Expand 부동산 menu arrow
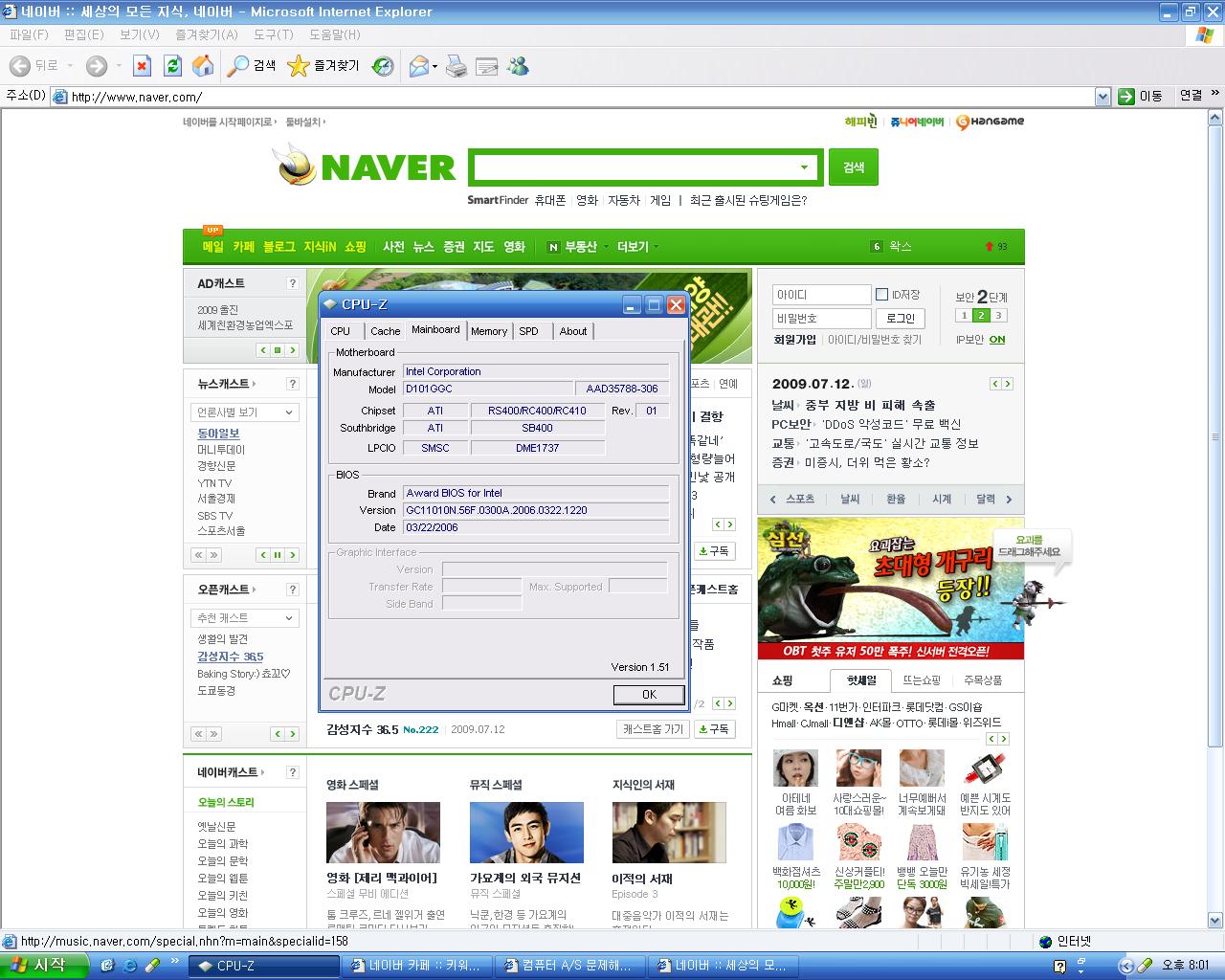This screenshot has height=980, width=1225. (x=605, y=247)
